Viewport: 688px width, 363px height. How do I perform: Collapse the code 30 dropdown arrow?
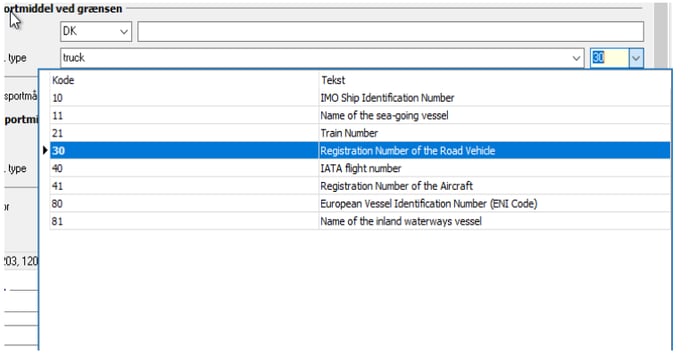(636, 58)
